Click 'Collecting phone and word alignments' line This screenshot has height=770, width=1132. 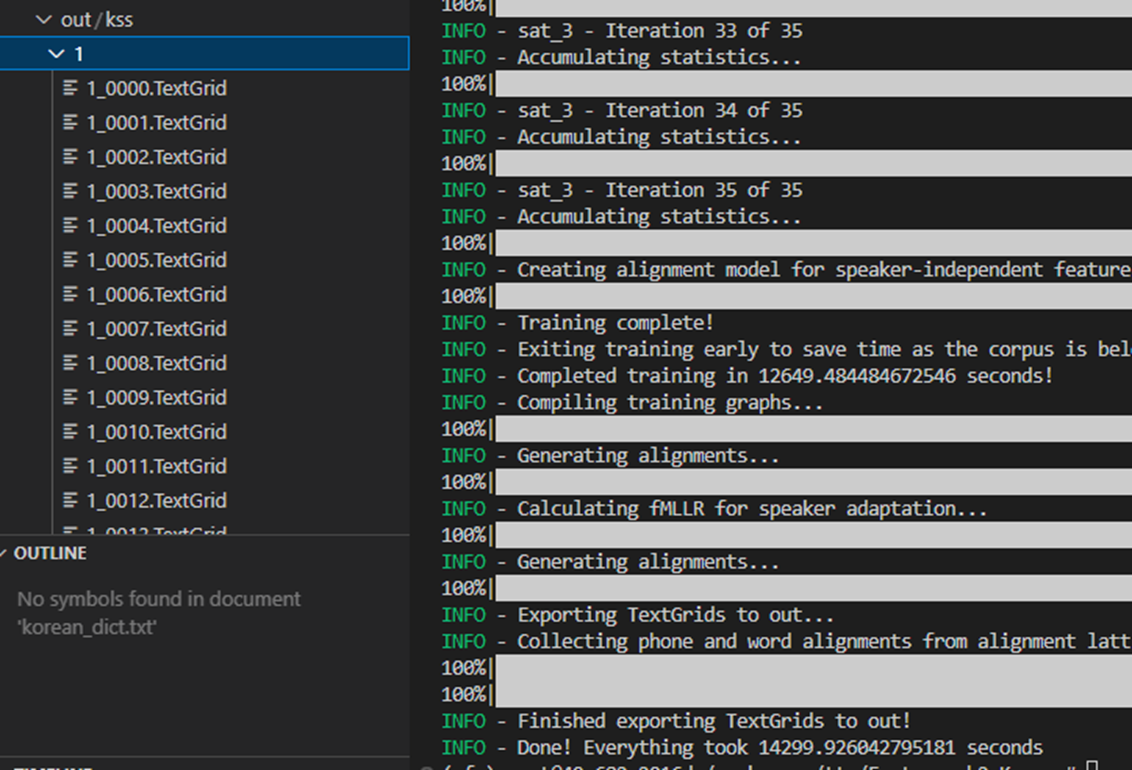click(787, 642)
